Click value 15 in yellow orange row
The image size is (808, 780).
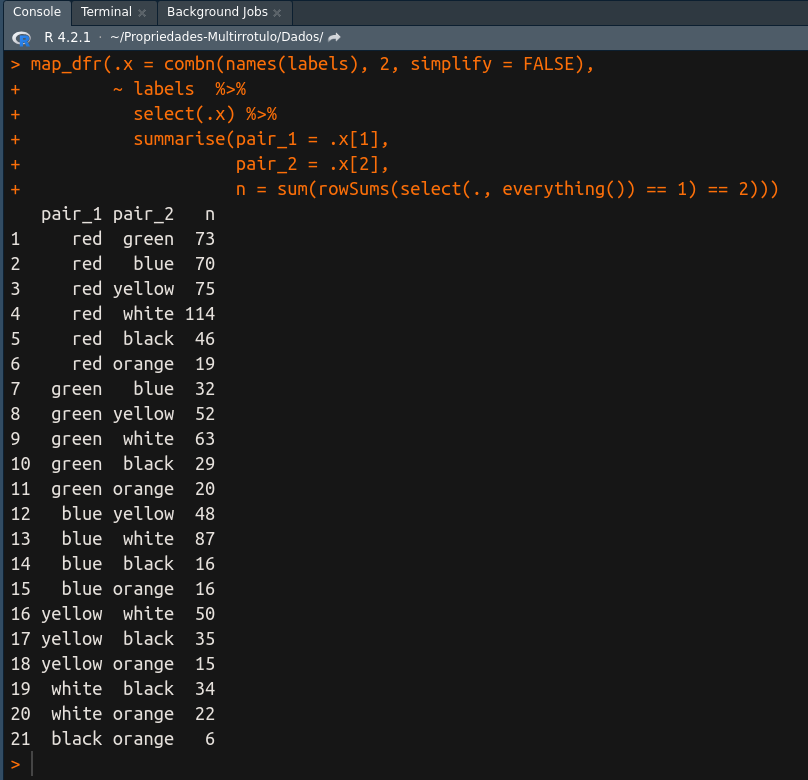205,664
